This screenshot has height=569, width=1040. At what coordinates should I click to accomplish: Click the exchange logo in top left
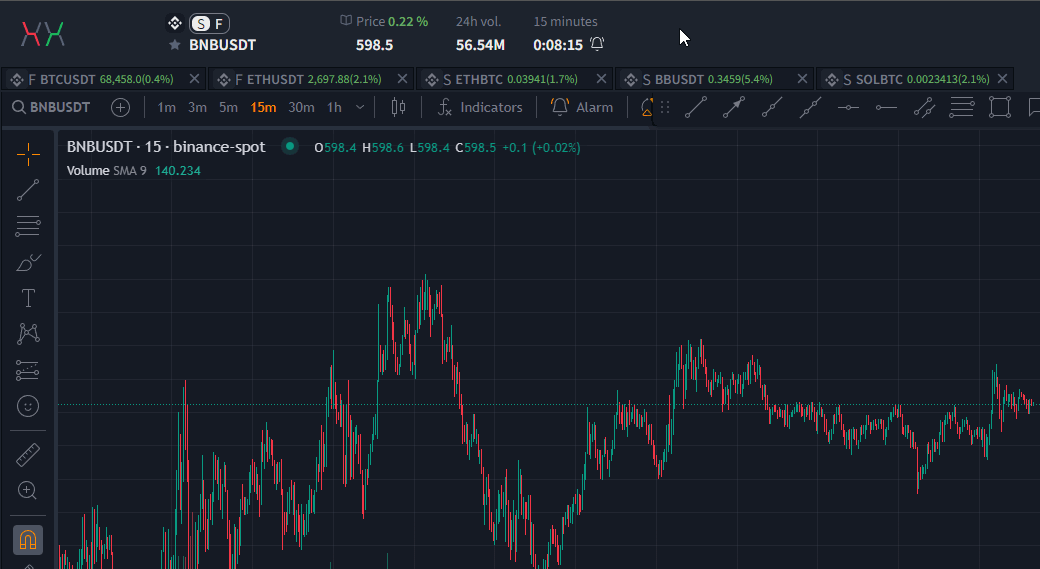(43, 34)
